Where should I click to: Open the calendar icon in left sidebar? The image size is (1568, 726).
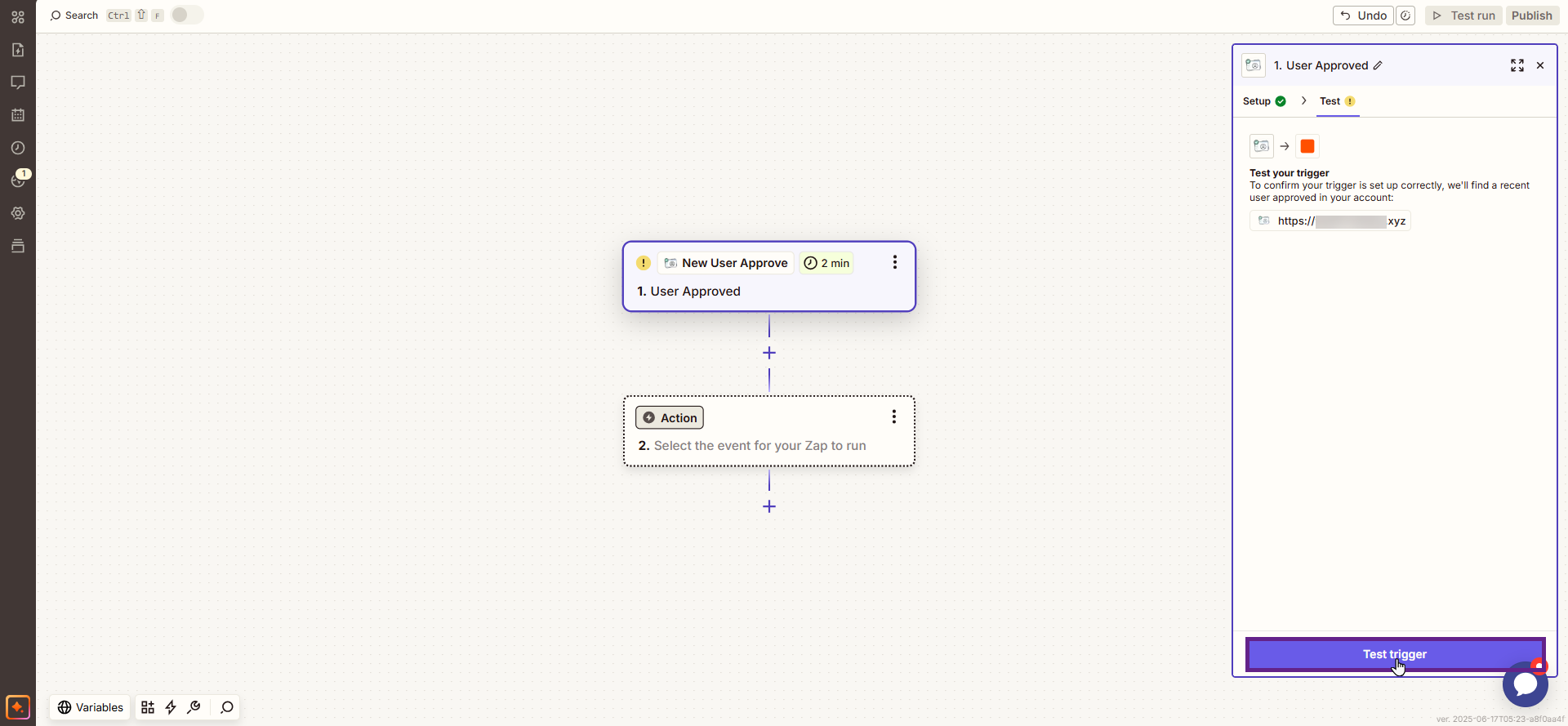tap(18, 115)
